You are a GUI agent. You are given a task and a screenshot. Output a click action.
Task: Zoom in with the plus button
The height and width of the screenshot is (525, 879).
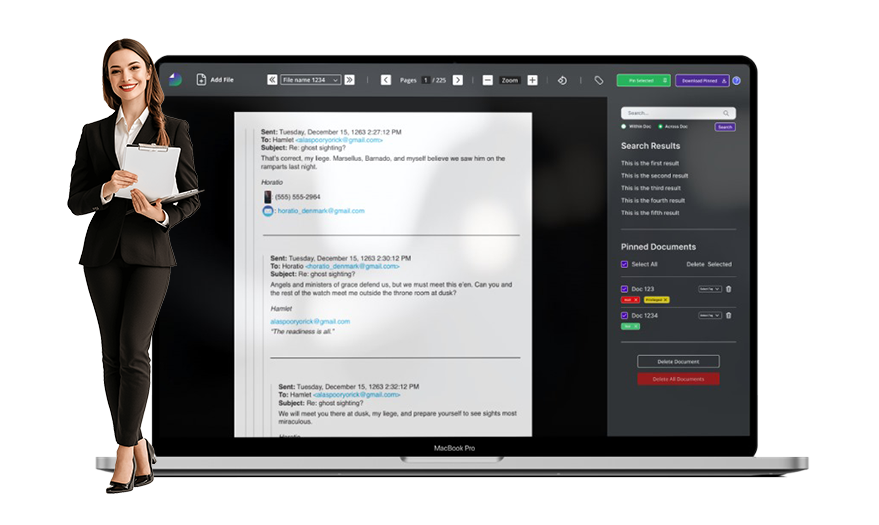[532, 80]
